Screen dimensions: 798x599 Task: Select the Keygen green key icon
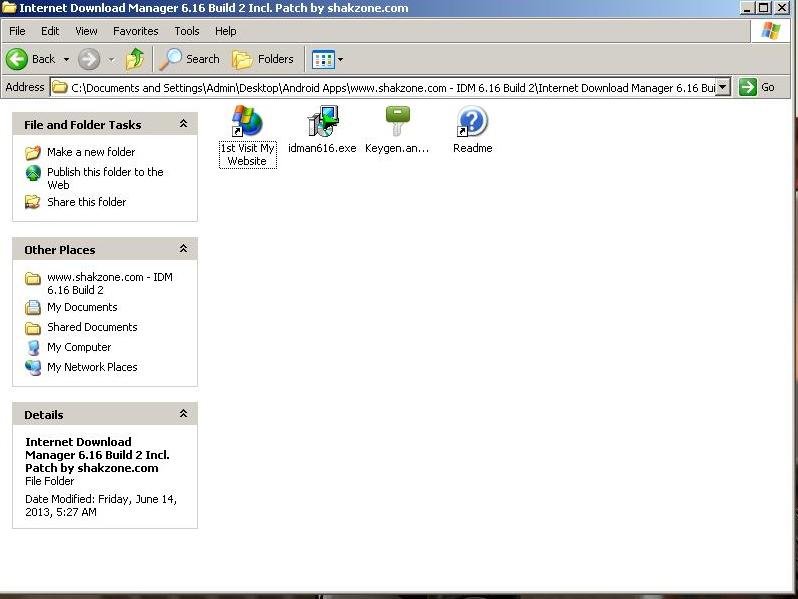coord(397,121)
